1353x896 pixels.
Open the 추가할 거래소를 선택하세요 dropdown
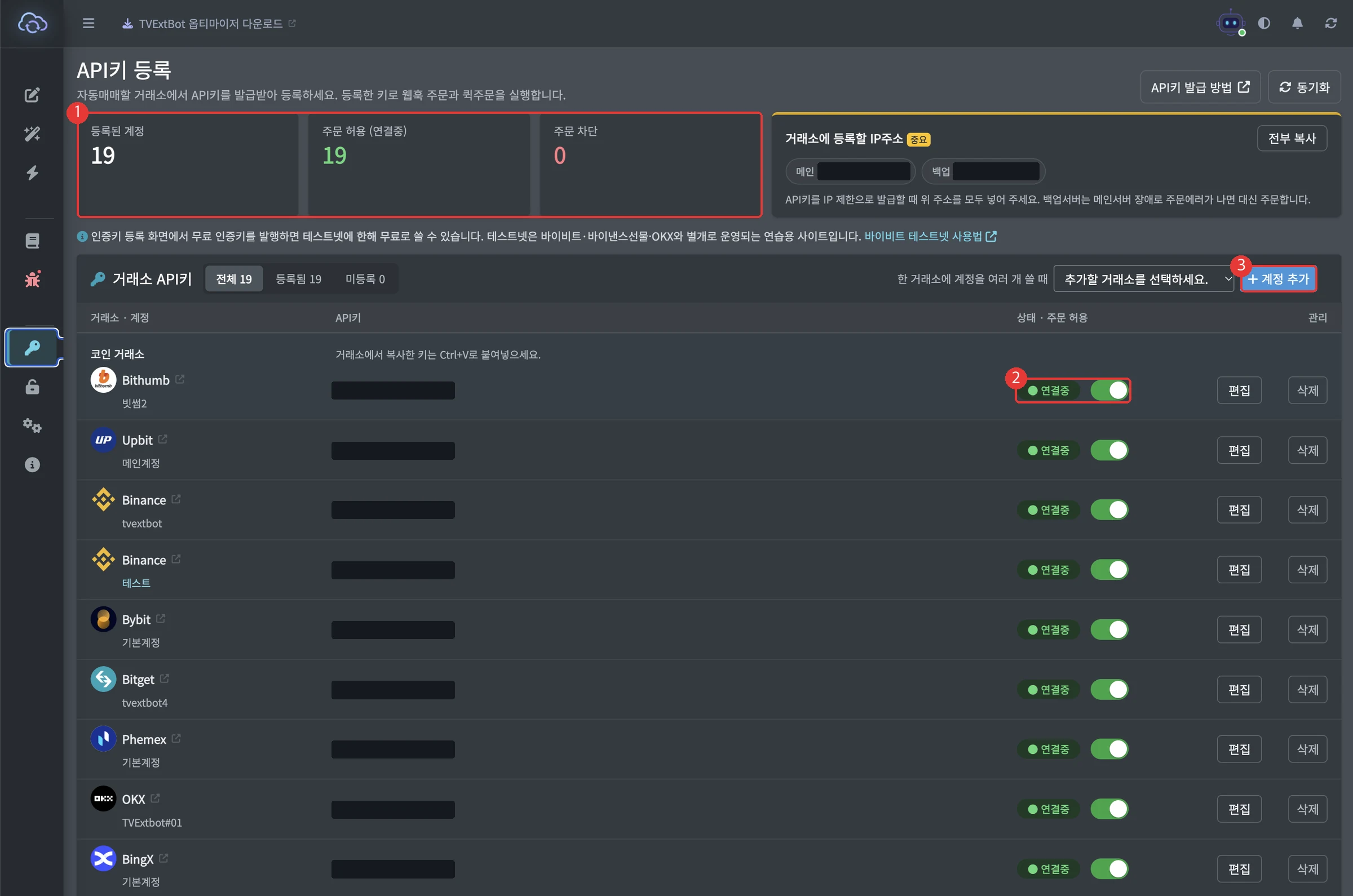click(1145, 279)
